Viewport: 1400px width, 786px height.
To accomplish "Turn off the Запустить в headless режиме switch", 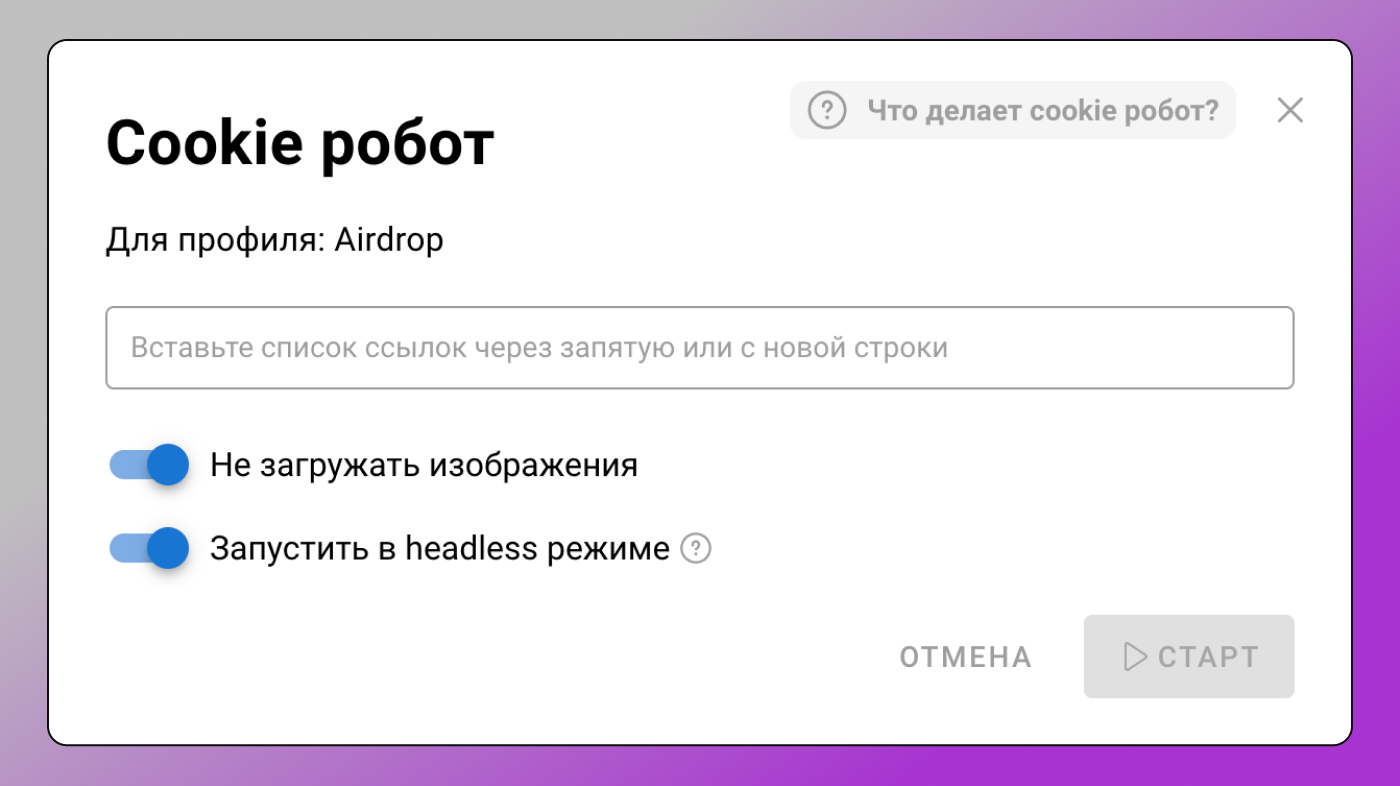I will [148, 548].
